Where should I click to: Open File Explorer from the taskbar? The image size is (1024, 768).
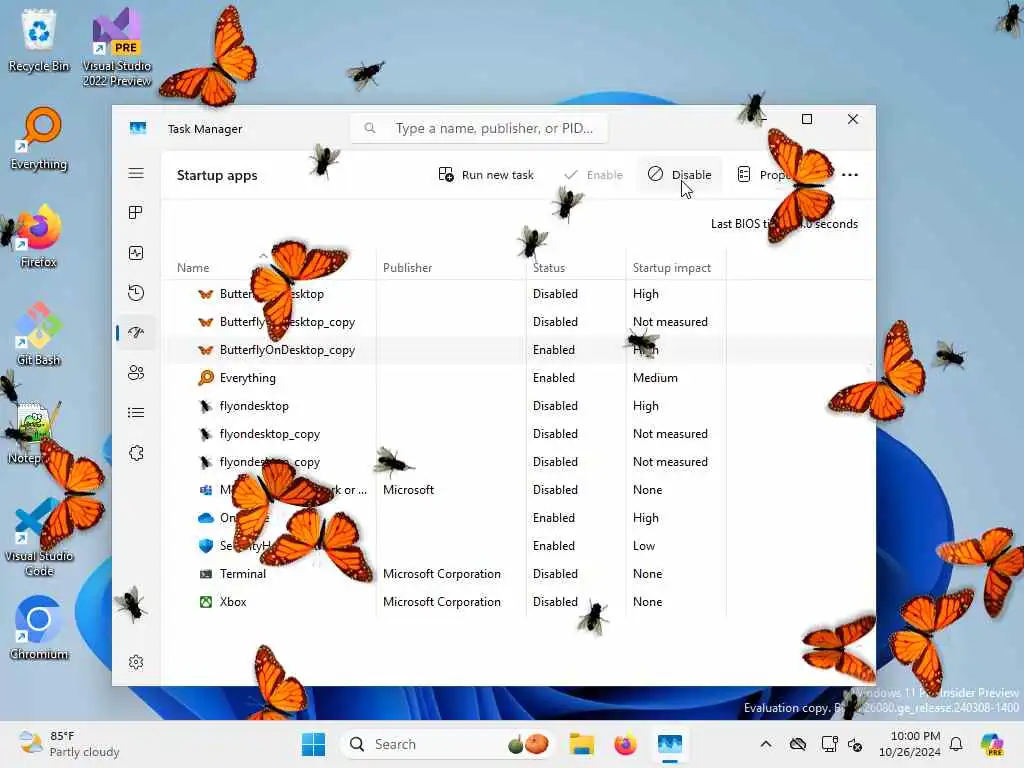coord(581,744)
